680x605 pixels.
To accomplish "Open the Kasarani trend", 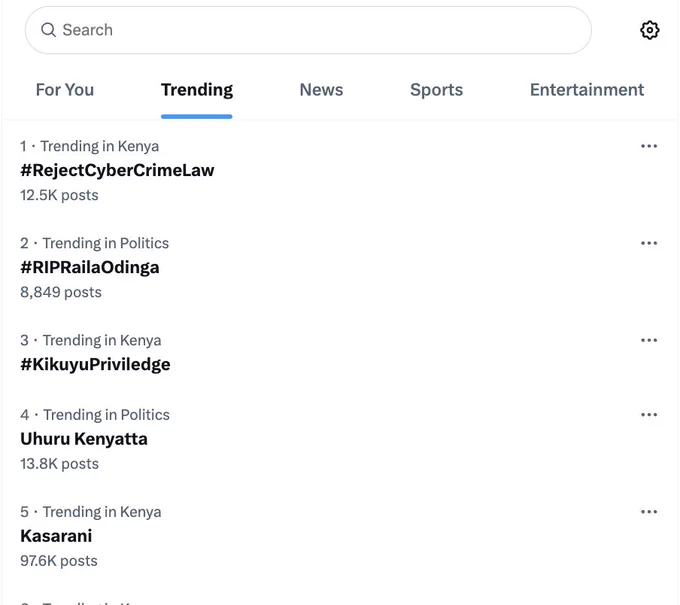I will [56, 536].
